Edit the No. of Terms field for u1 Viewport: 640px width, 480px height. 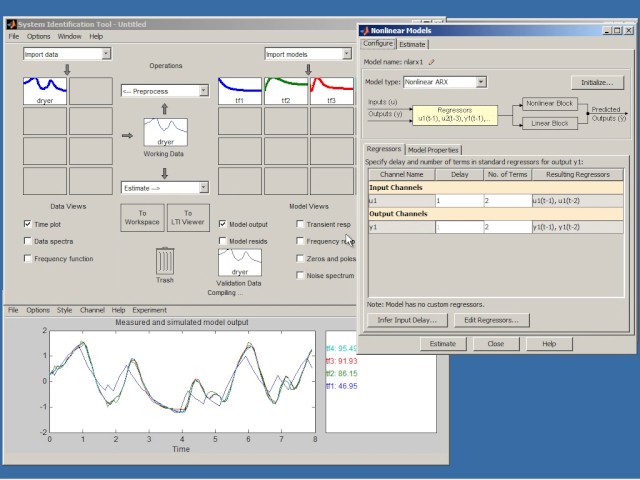point(508,201)
